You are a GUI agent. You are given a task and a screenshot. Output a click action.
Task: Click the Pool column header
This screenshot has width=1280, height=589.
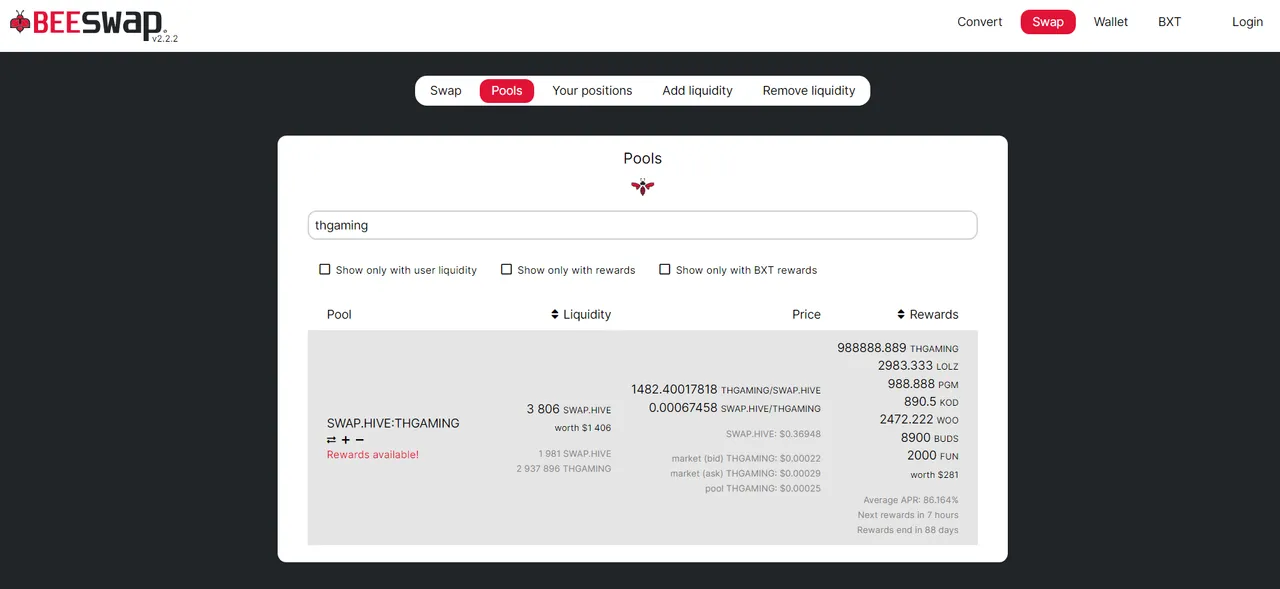(339, 314)
